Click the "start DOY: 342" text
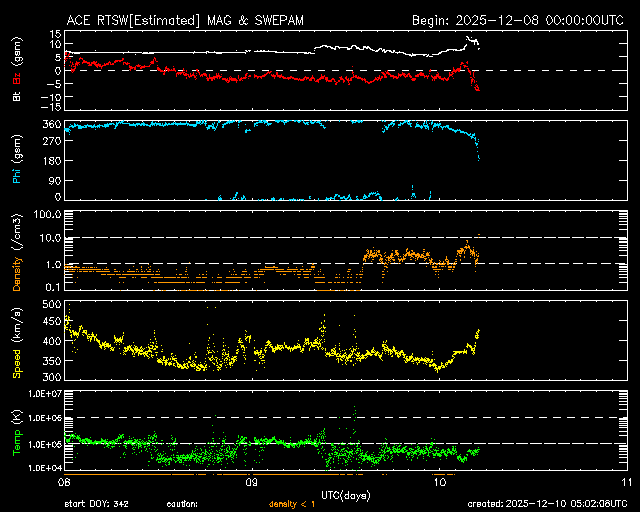640x512 pixels. pyautogui.click(x=96, y=504)
